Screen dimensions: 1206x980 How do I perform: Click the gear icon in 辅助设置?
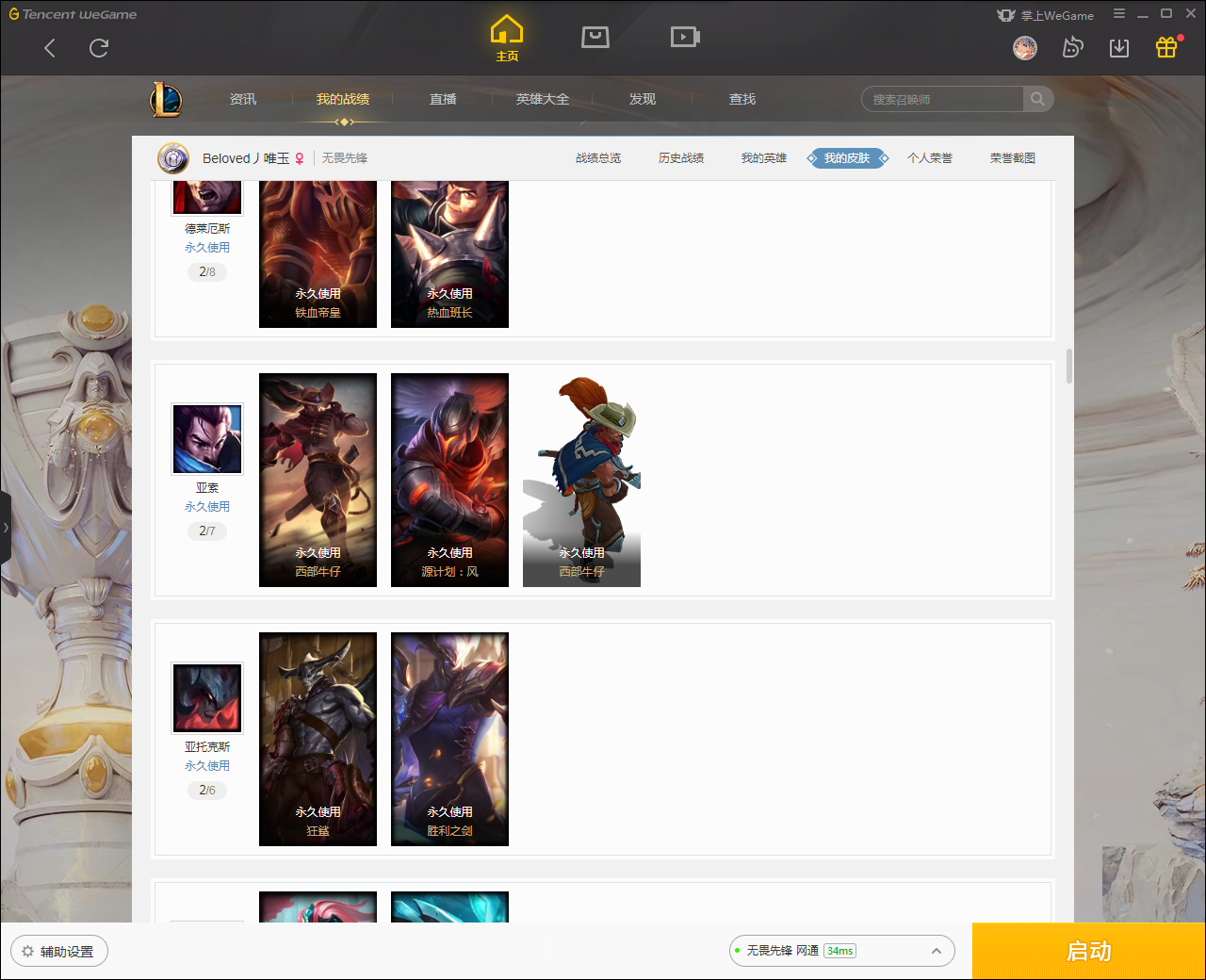click(x=27, y=952)
